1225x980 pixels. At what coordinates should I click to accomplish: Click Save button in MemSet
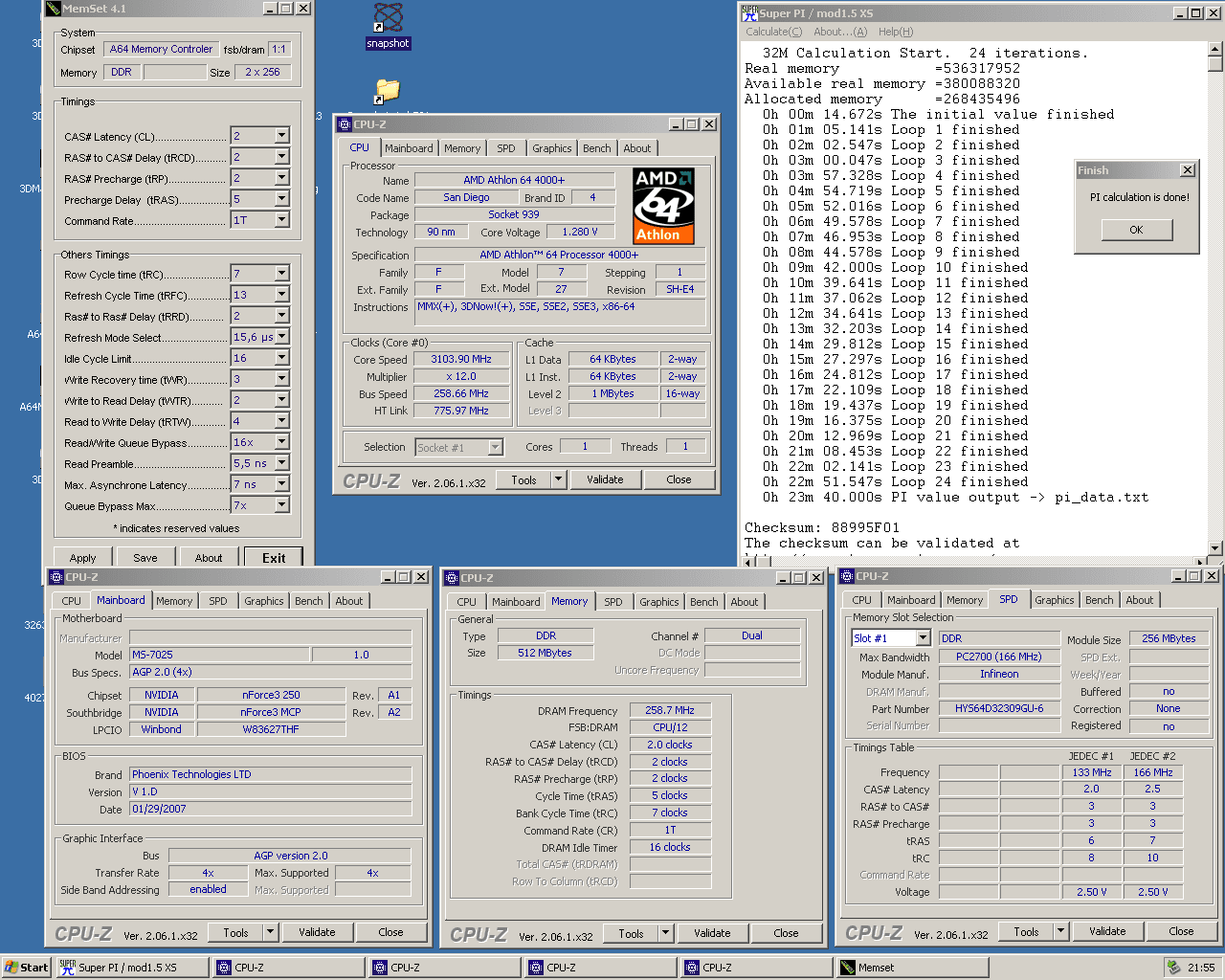tap(145, 558)
